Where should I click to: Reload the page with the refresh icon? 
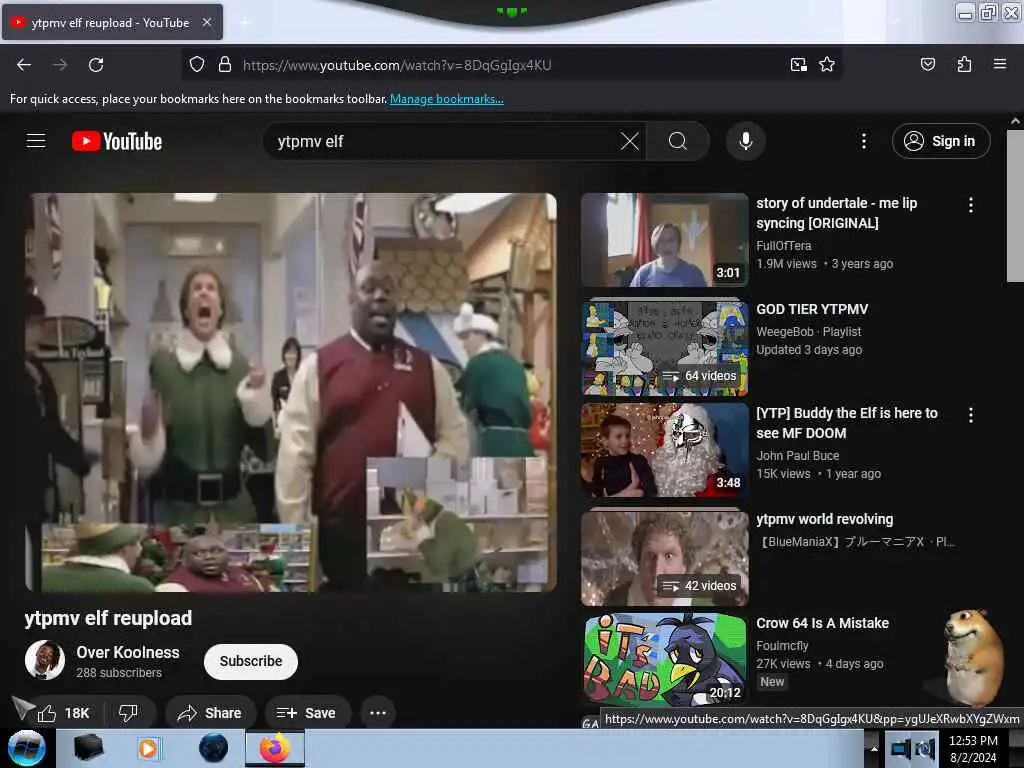pyautogui.click(x=96, y=65)
